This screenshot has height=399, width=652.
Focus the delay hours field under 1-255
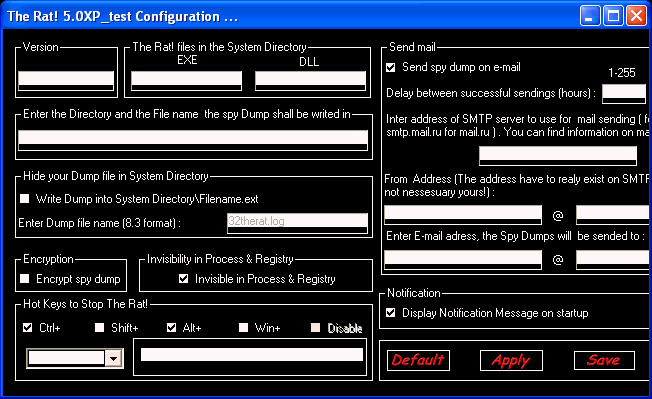click(624, 94)
